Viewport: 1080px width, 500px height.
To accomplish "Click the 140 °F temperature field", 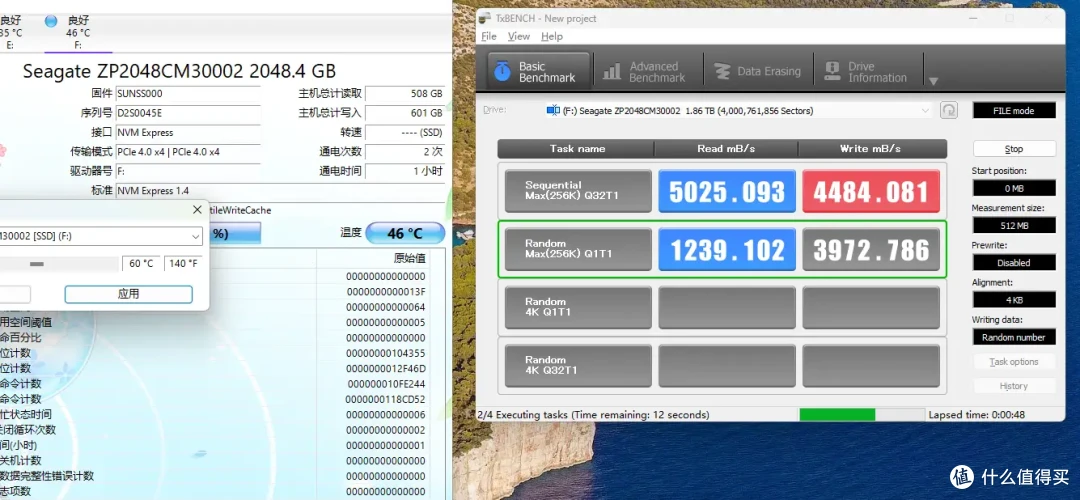I will pyautogui.click(x=183, y=264).
